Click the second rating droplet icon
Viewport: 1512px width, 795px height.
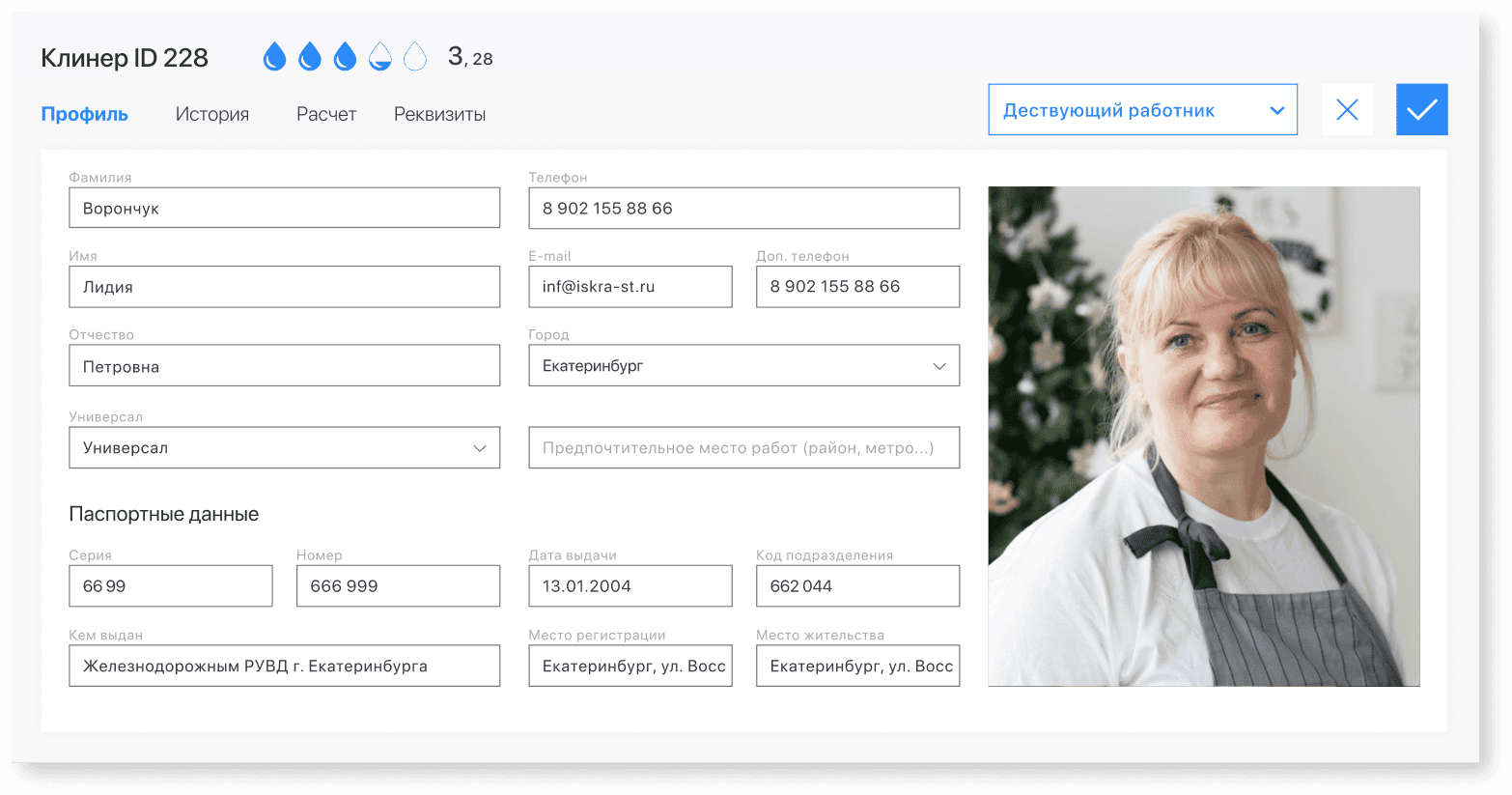click(x=310, y=57)
